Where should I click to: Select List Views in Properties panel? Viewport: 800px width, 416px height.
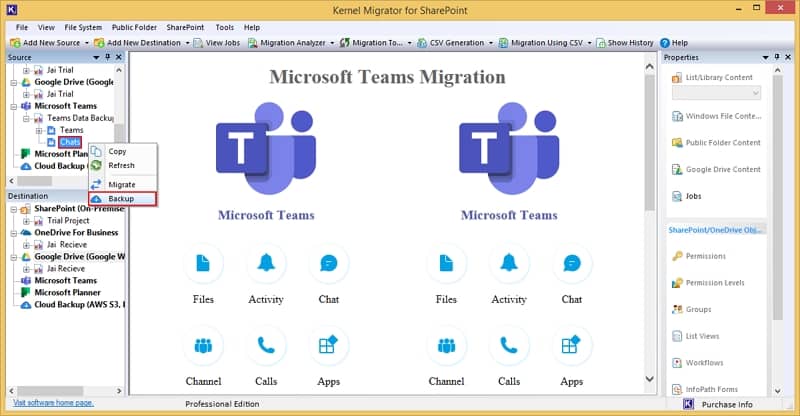[696, 336]
